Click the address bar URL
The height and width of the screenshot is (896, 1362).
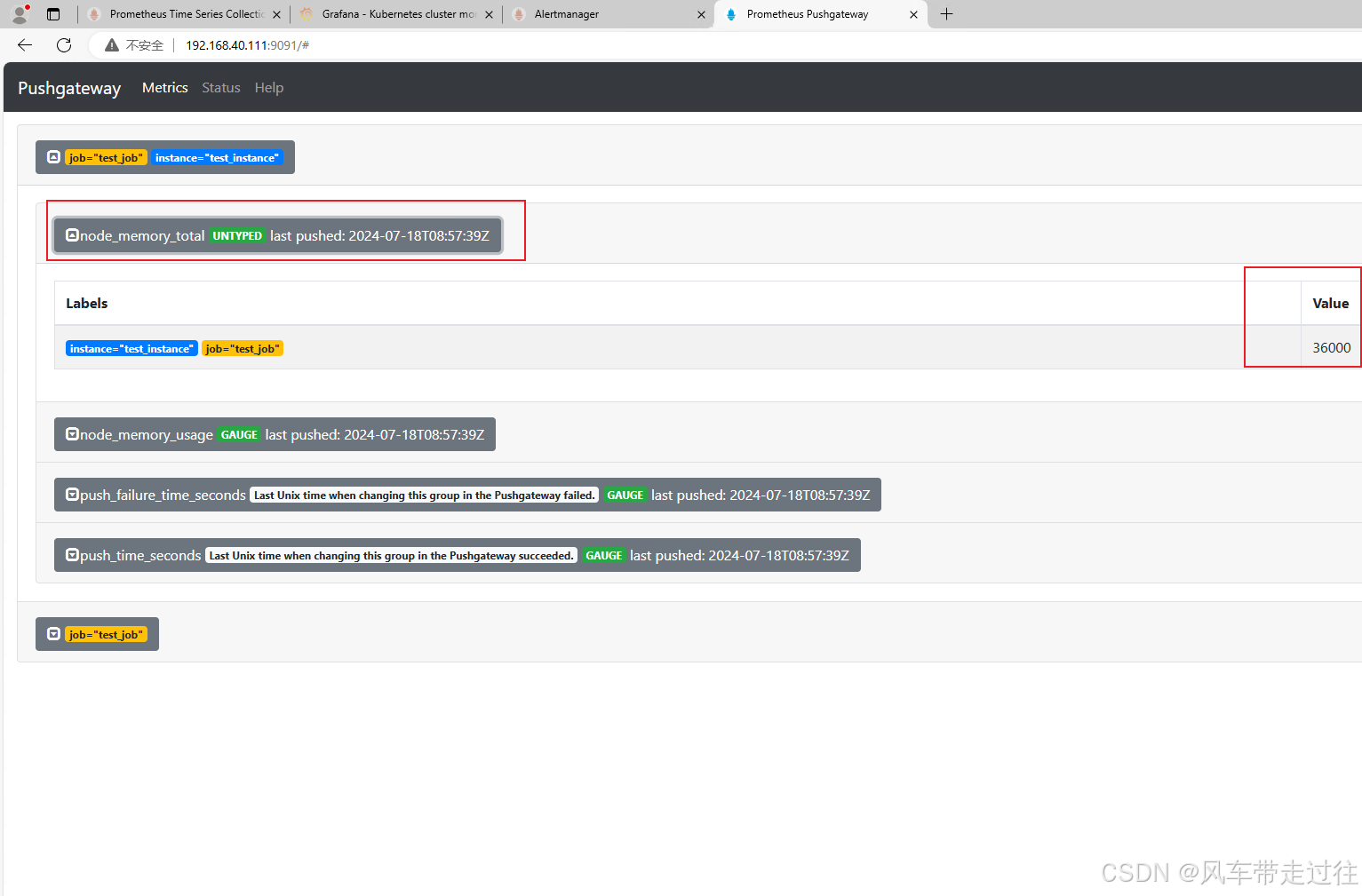click(x=247, y=45)
